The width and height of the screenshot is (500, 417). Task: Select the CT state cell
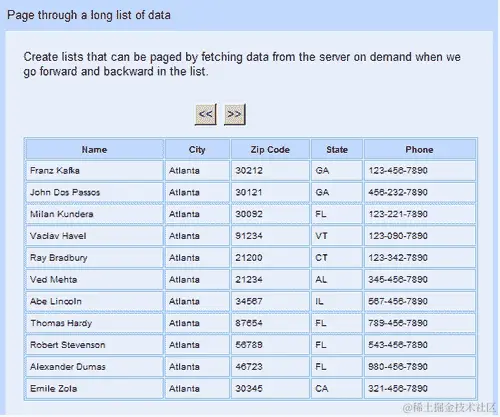tap(337, 258)
